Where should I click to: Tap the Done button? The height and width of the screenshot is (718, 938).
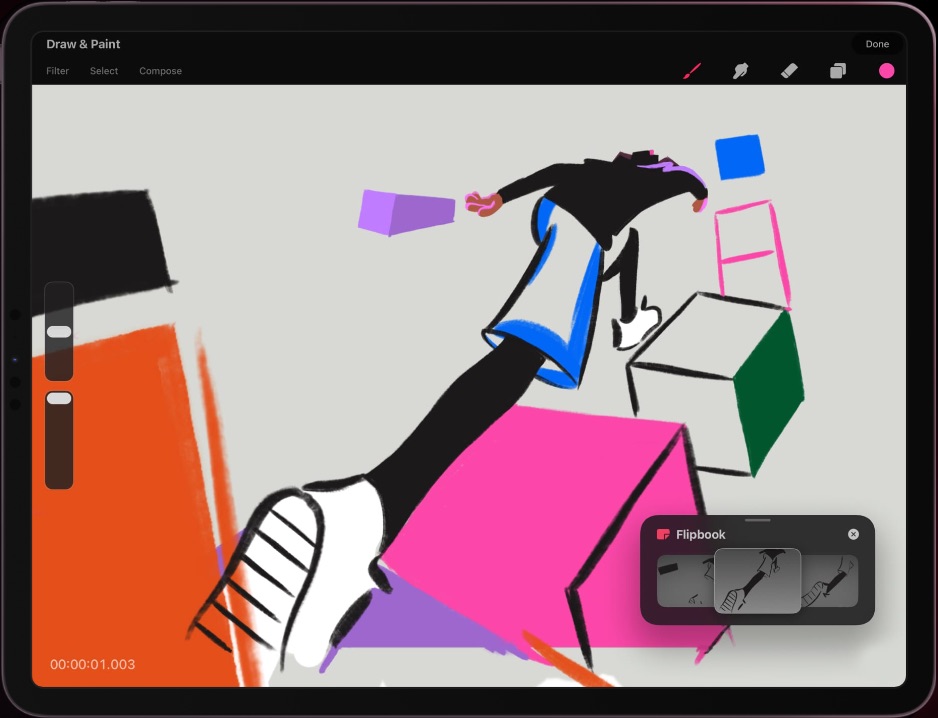877,44
